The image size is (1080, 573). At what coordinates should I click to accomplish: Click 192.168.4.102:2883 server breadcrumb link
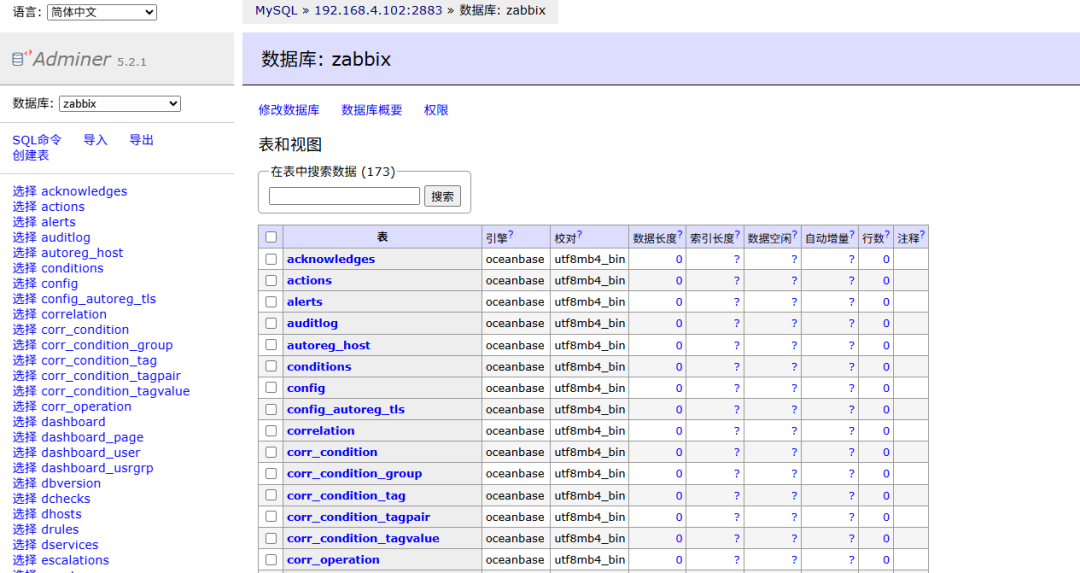coord(378,10)
